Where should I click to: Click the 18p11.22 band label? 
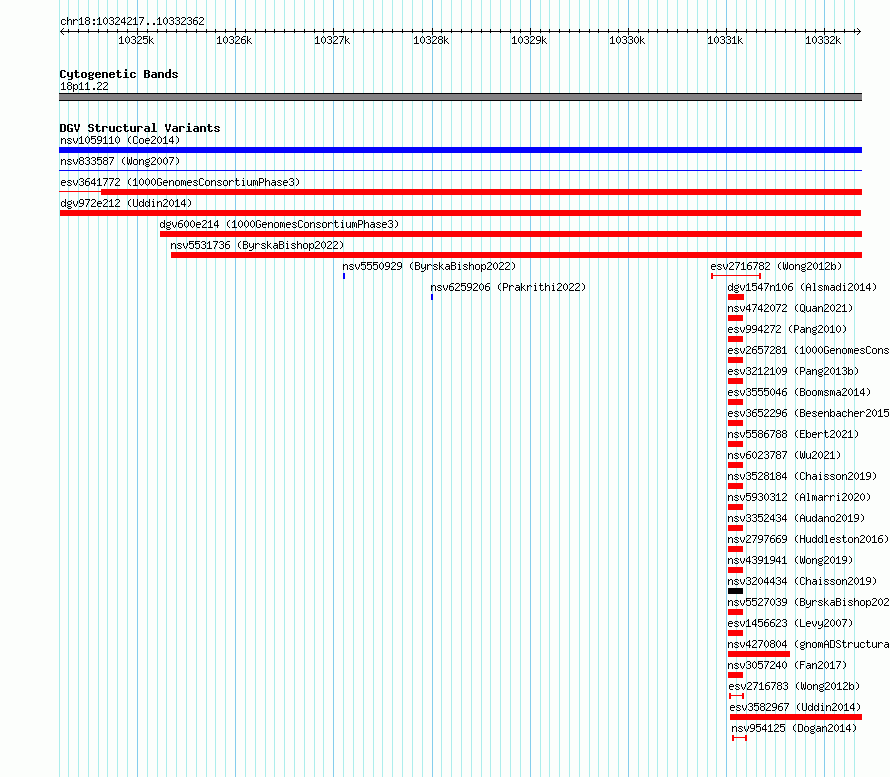coord(84,86)
